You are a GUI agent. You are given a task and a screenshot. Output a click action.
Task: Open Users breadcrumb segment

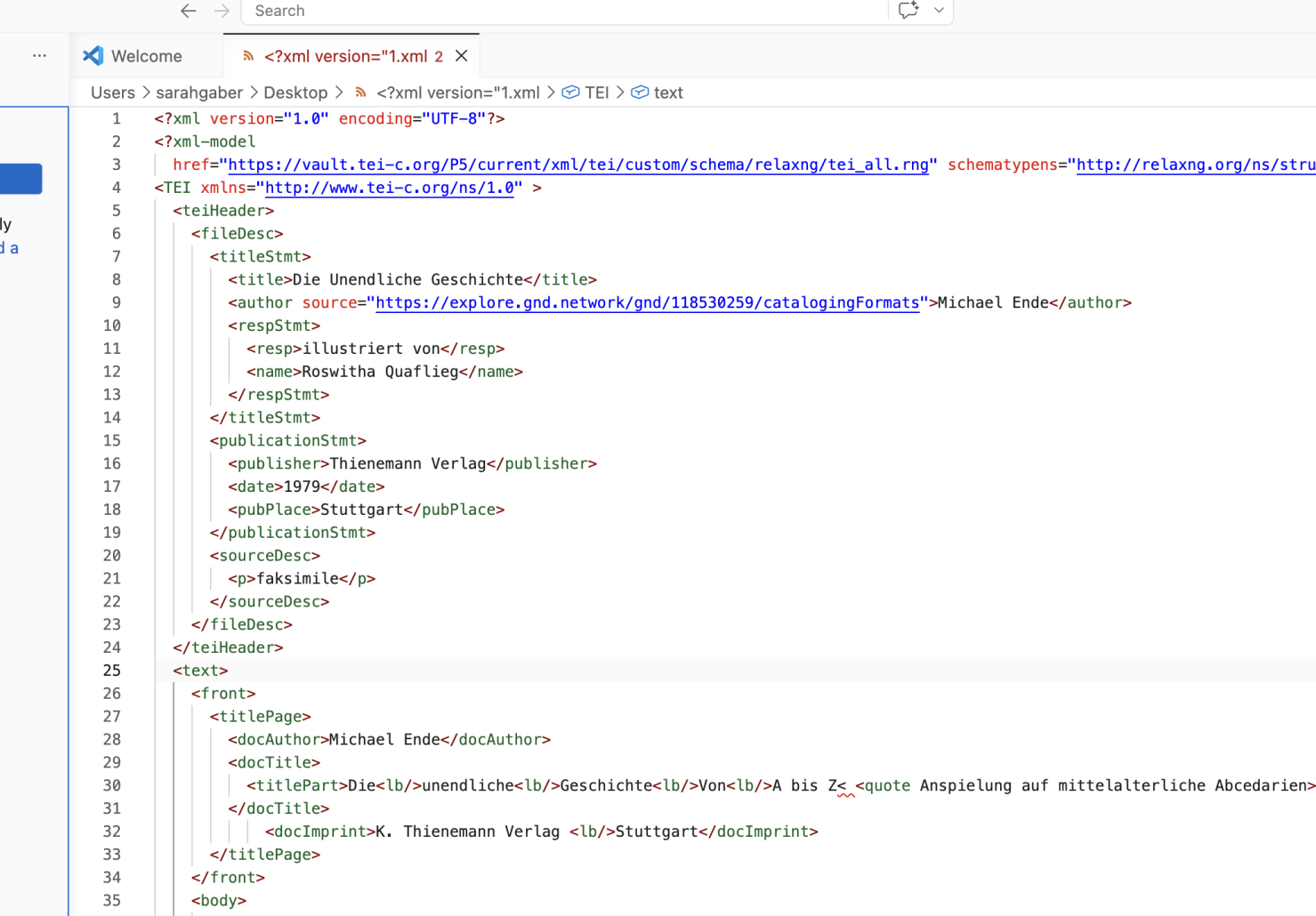[113, 92]
